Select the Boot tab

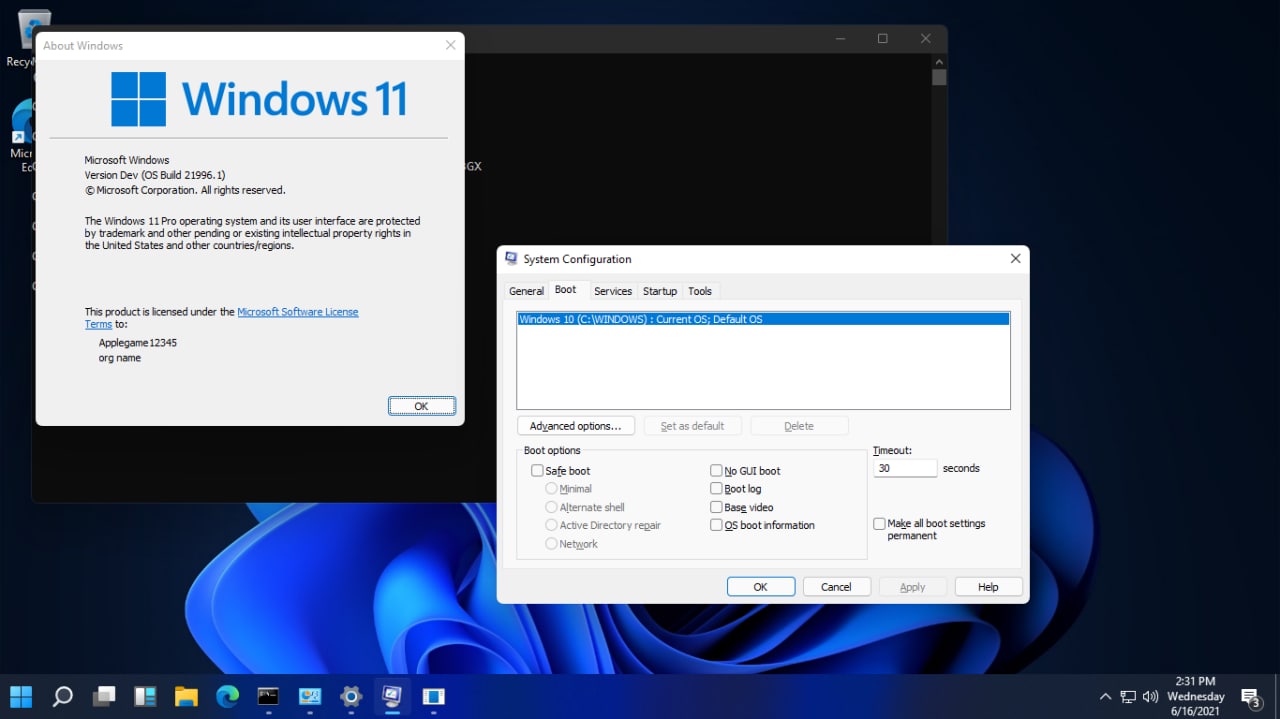[x=565, y=289]
